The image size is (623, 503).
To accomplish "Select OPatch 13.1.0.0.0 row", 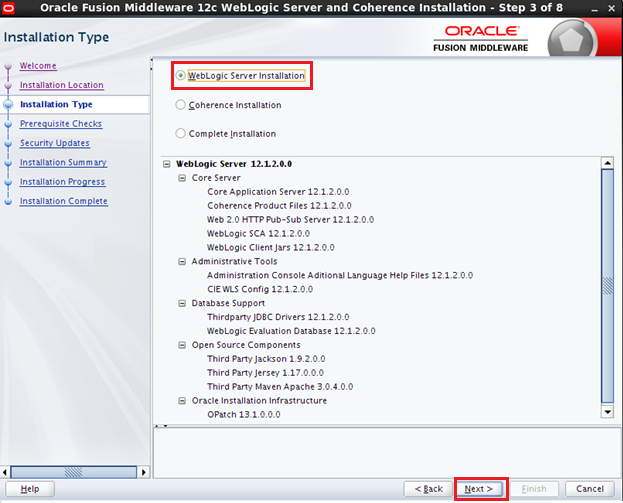I will [244, 414].
